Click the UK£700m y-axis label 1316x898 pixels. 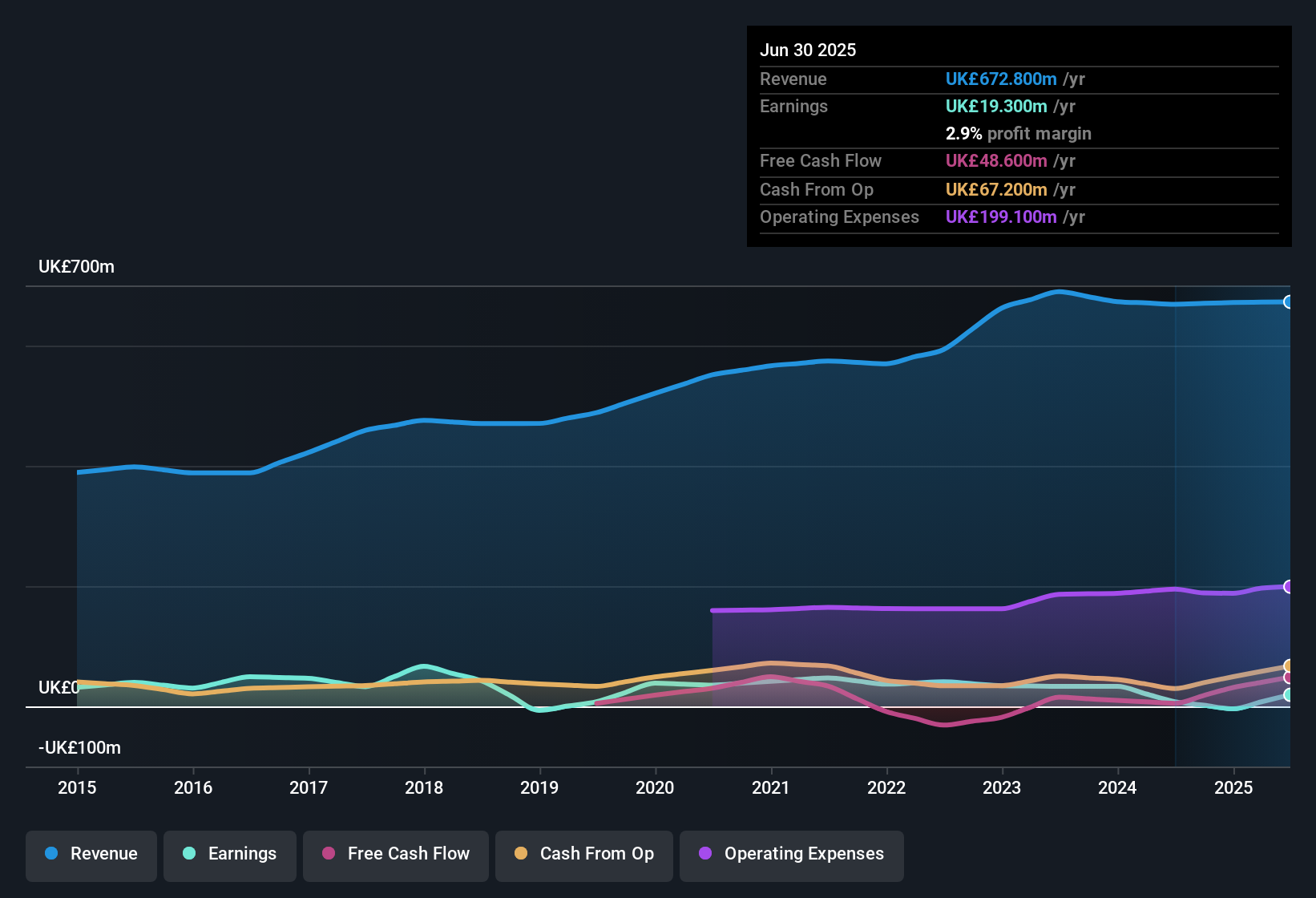point(76,267)
